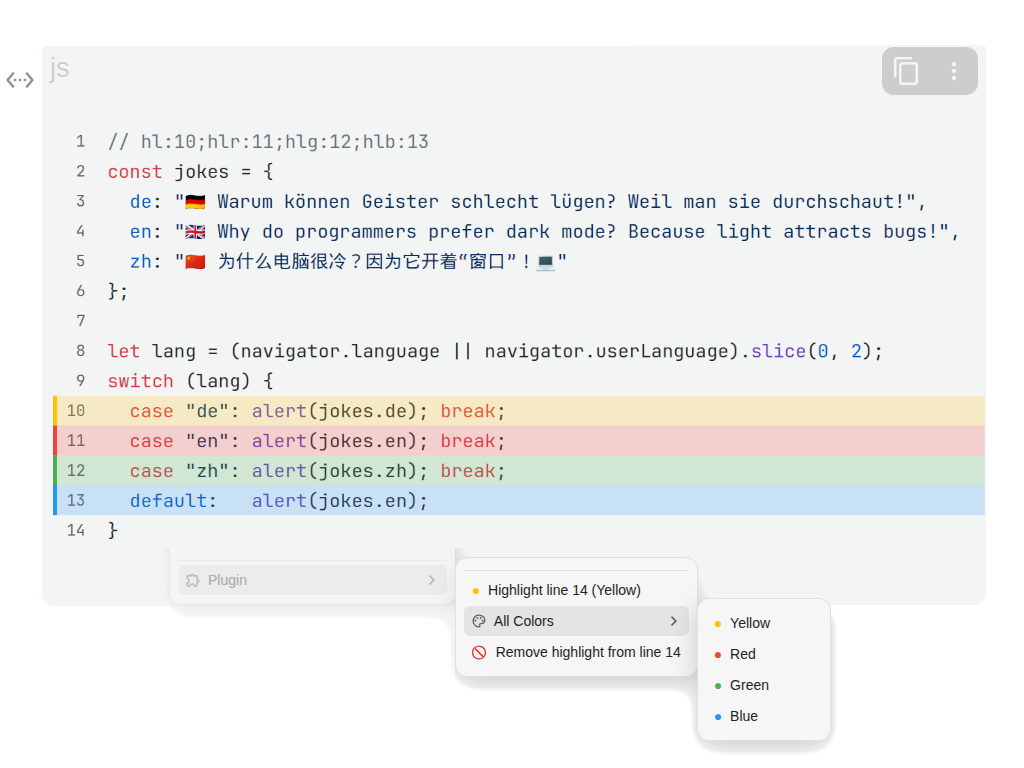1024x768 pixels.
Task: Select Remove highlight from line 14
Action: tap(587, 652)
